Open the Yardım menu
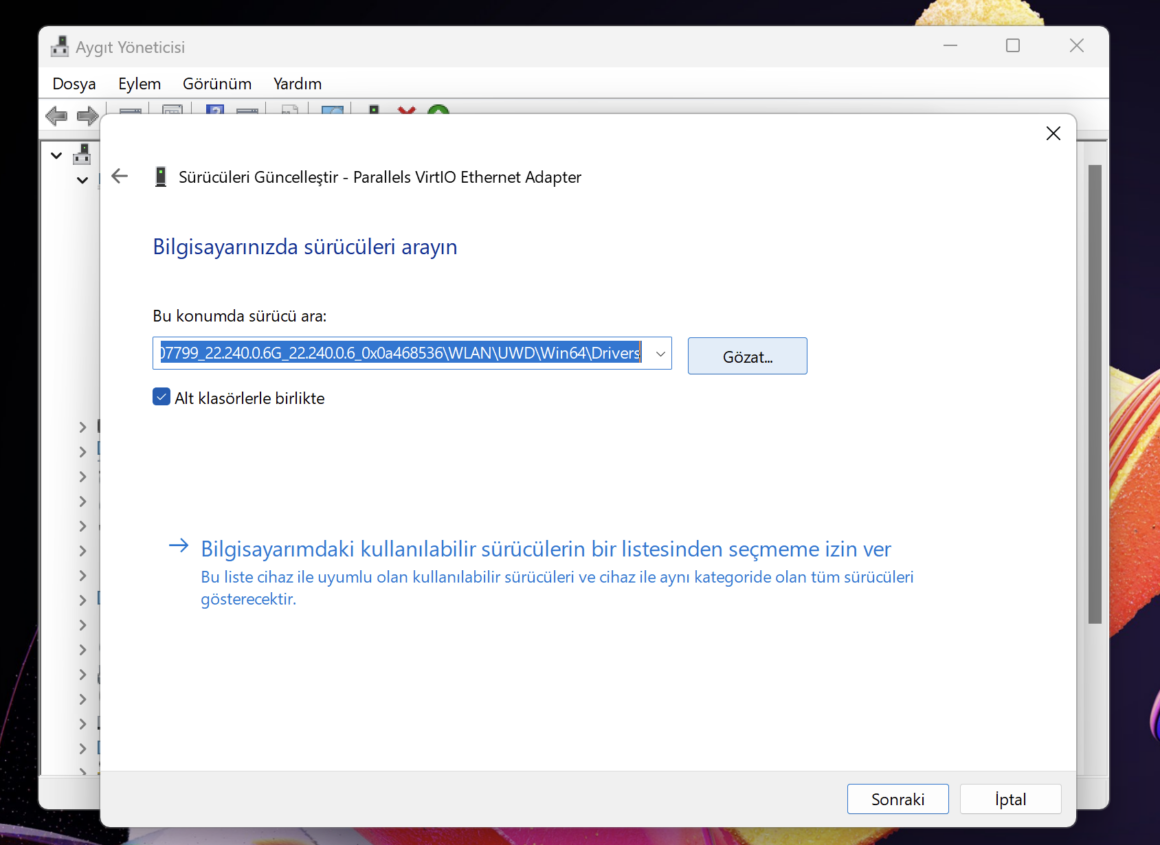The image size is (1160, 845). click(297, 84)
